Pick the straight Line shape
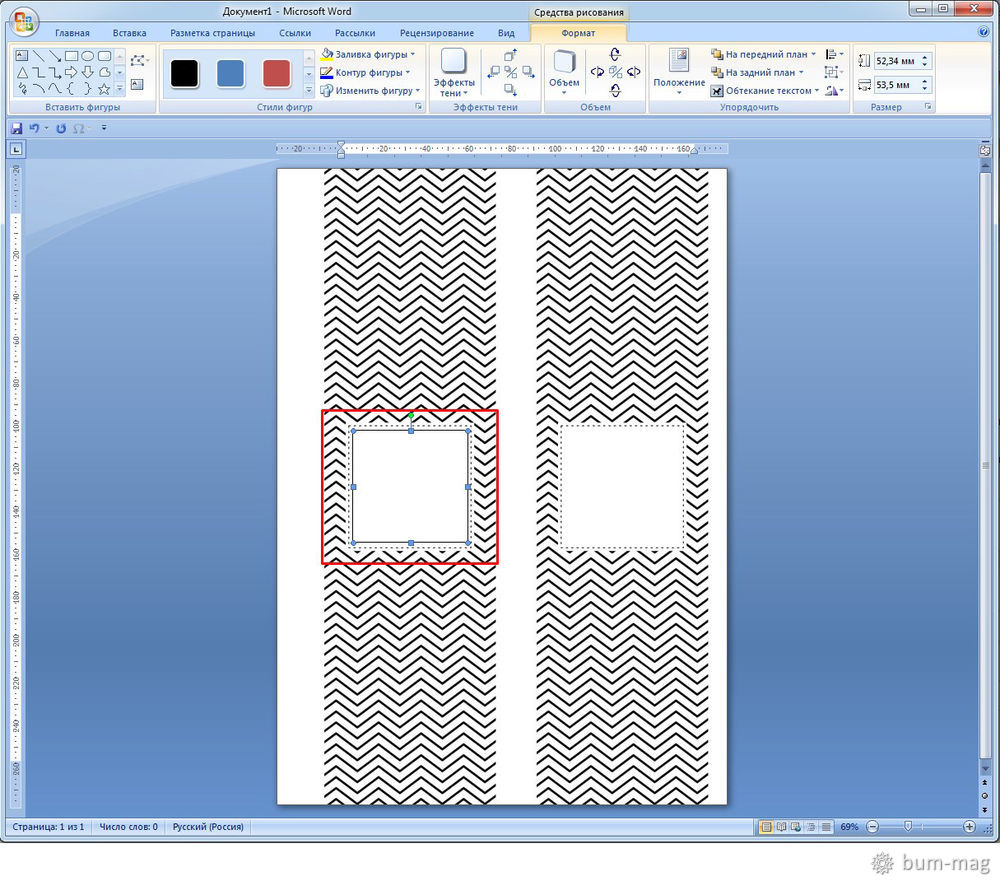Screen dimensions: 1000x881 pyautogui.click(x=38, y=56)
